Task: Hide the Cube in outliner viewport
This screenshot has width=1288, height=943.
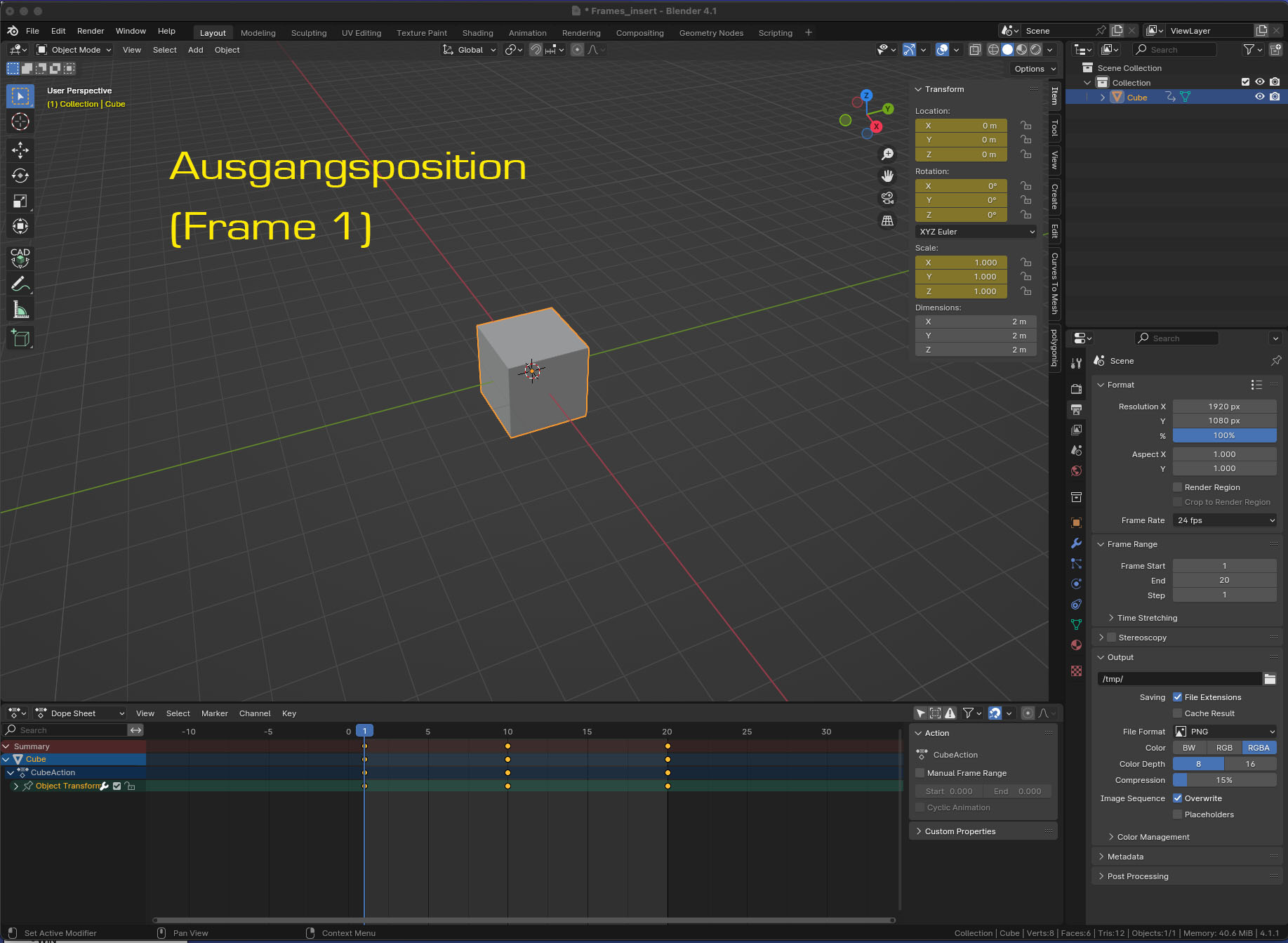Action: click(1260, 97)
